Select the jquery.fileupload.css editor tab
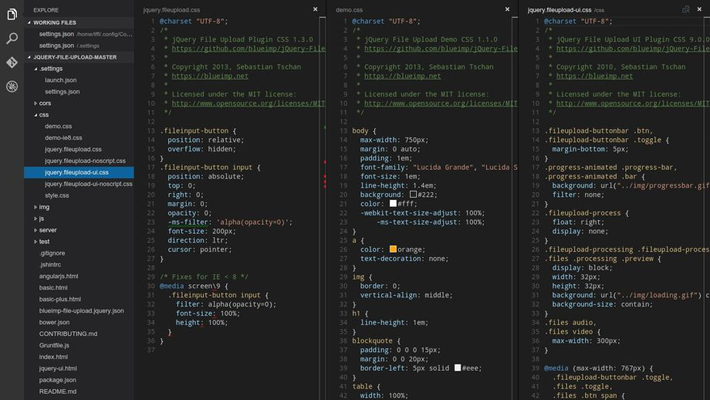 point(172,10)
